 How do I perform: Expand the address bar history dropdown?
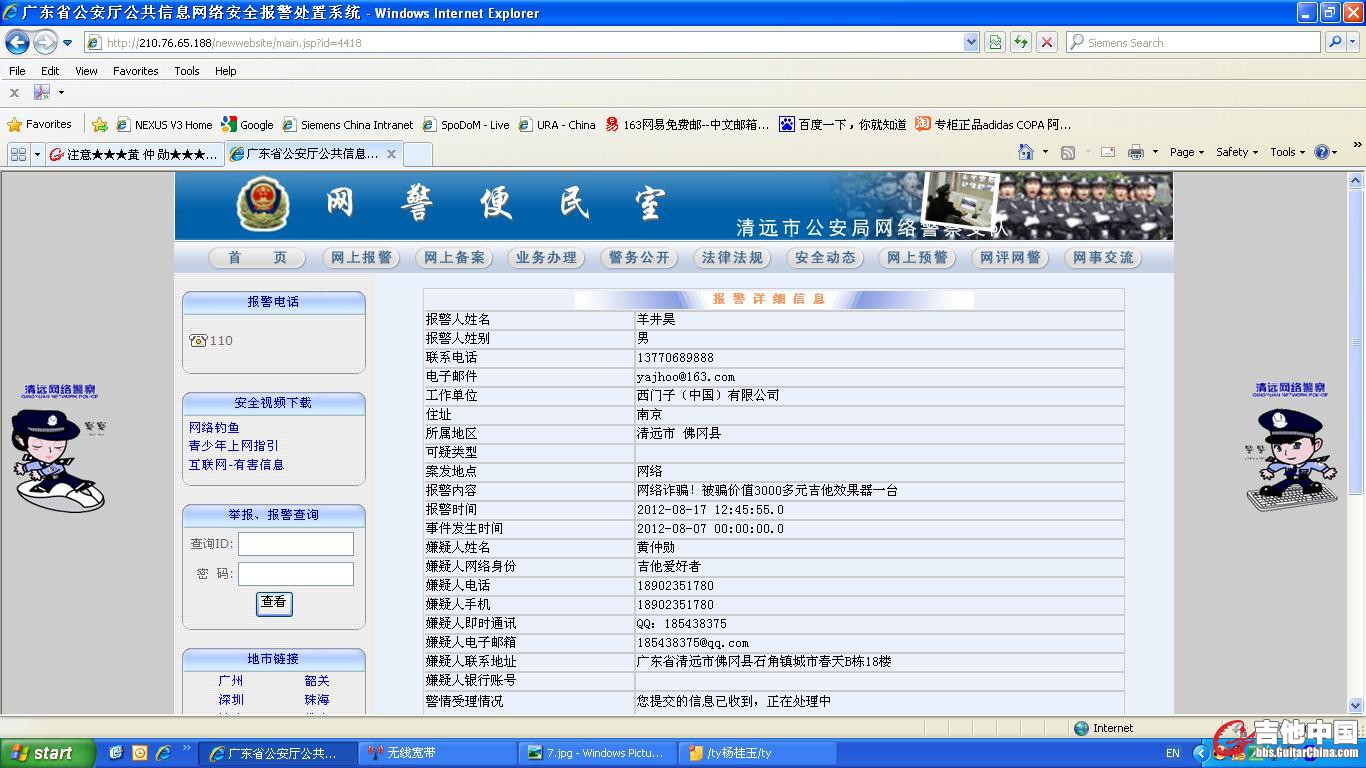coord(971,43)
